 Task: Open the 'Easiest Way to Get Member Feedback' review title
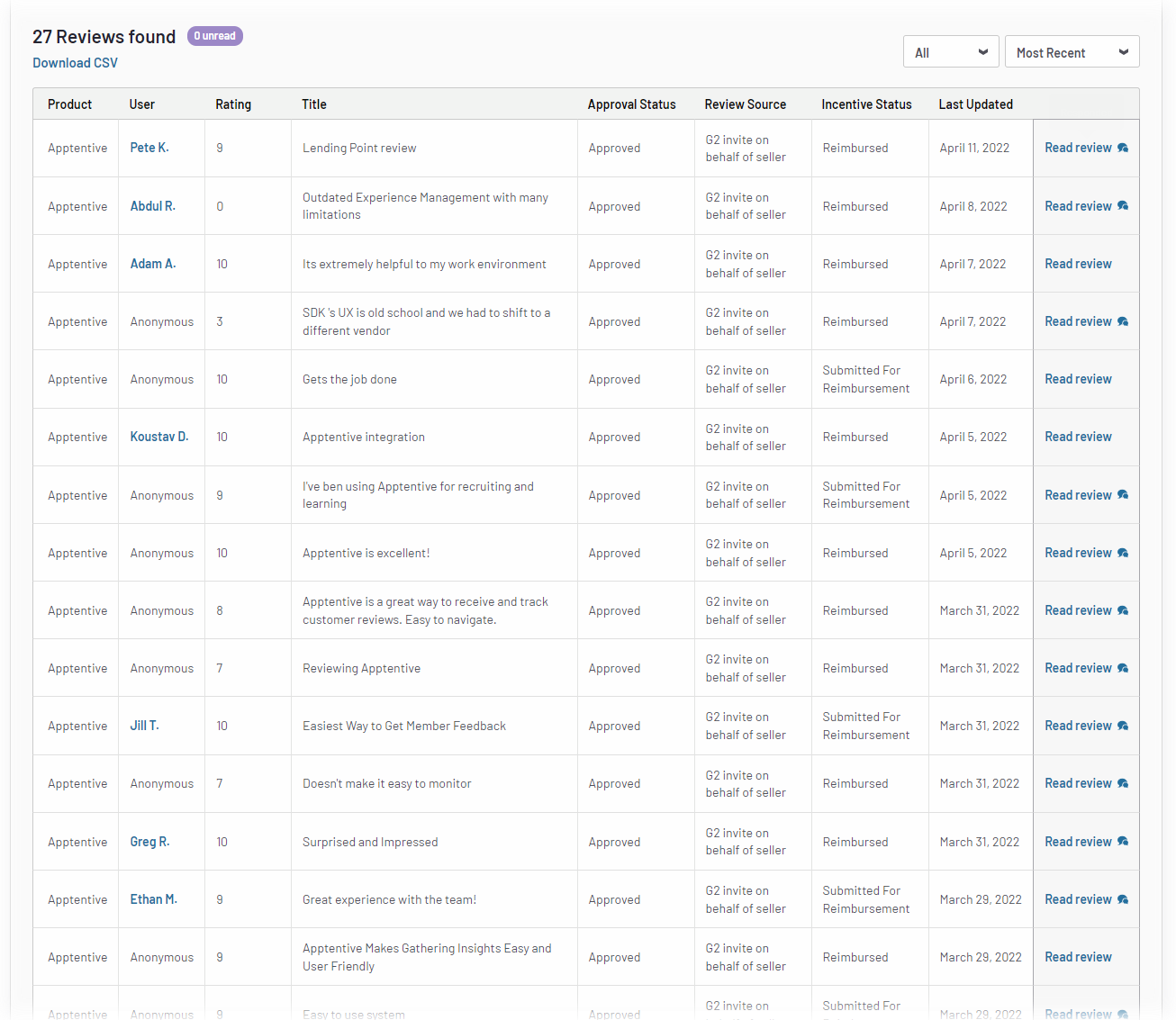pyautogui.click(x=403, y=725)
